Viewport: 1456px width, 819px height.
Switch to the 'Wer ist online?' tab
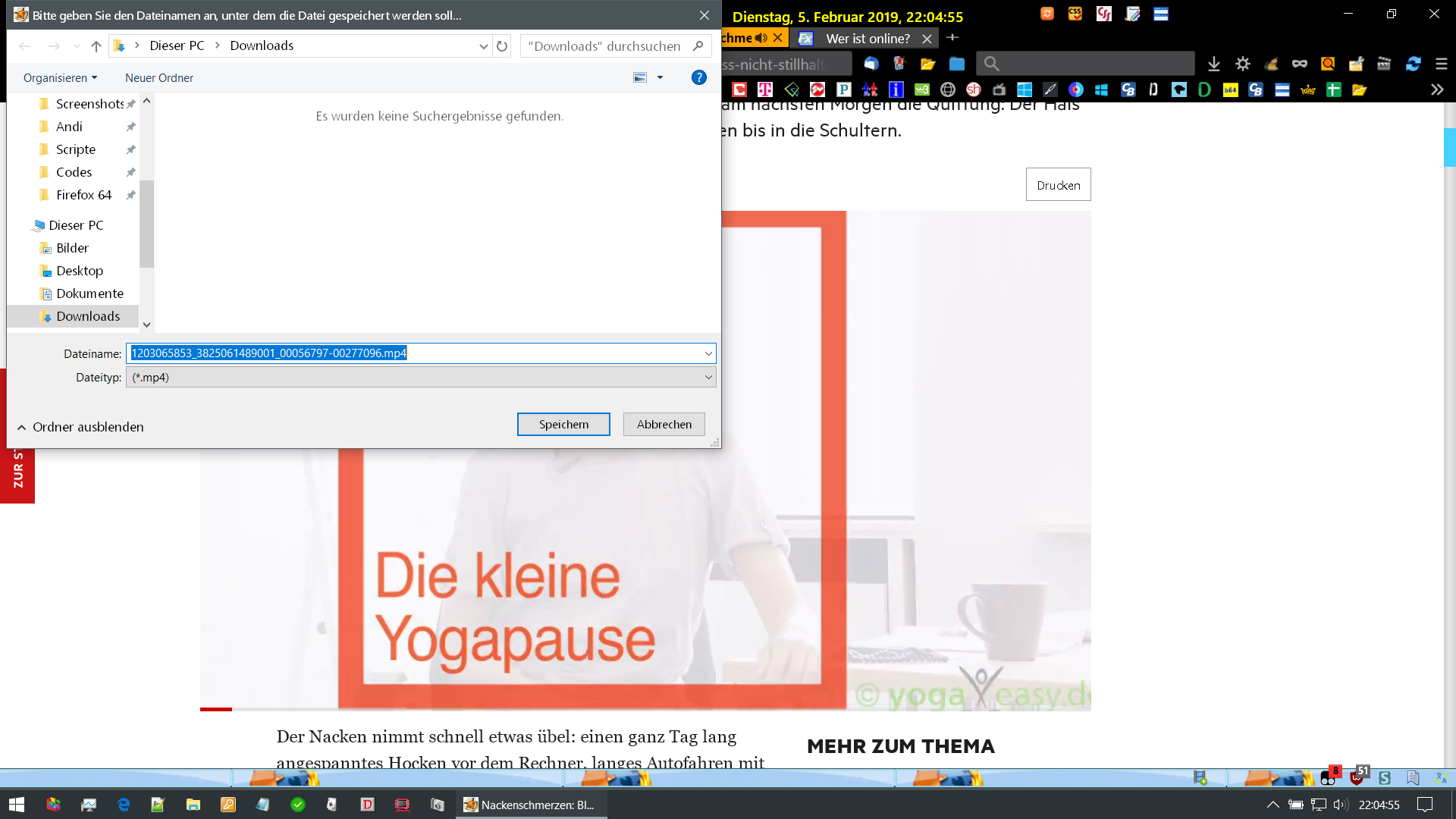tap(868, 38)
